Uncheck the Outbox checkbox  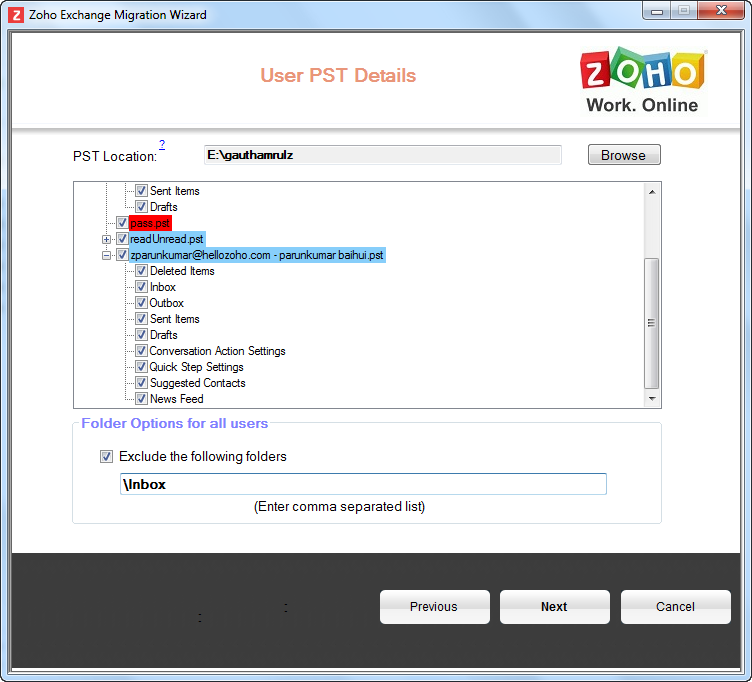(x=141, y=303)
